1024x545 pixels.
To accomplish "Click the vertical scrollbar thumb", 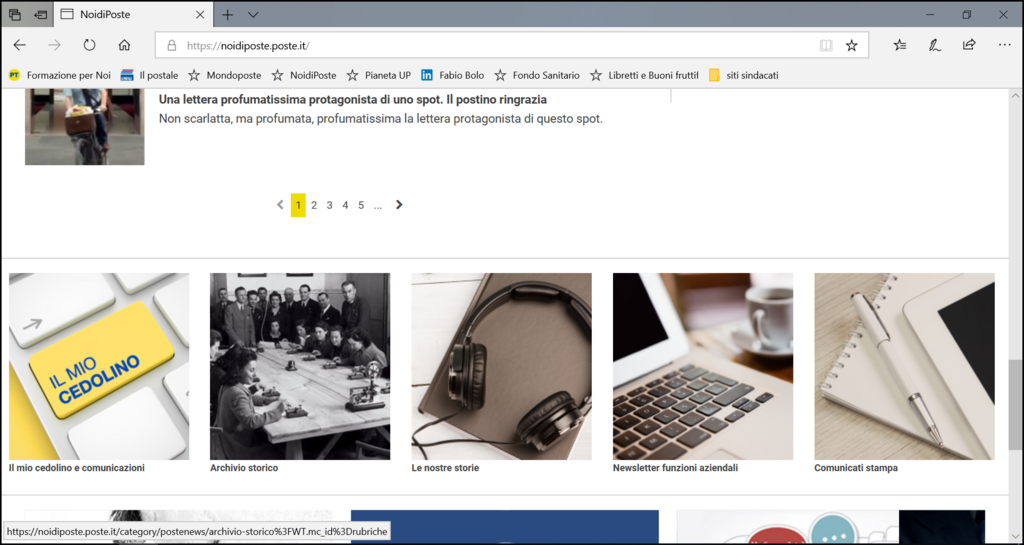I will click(1015, 404).
